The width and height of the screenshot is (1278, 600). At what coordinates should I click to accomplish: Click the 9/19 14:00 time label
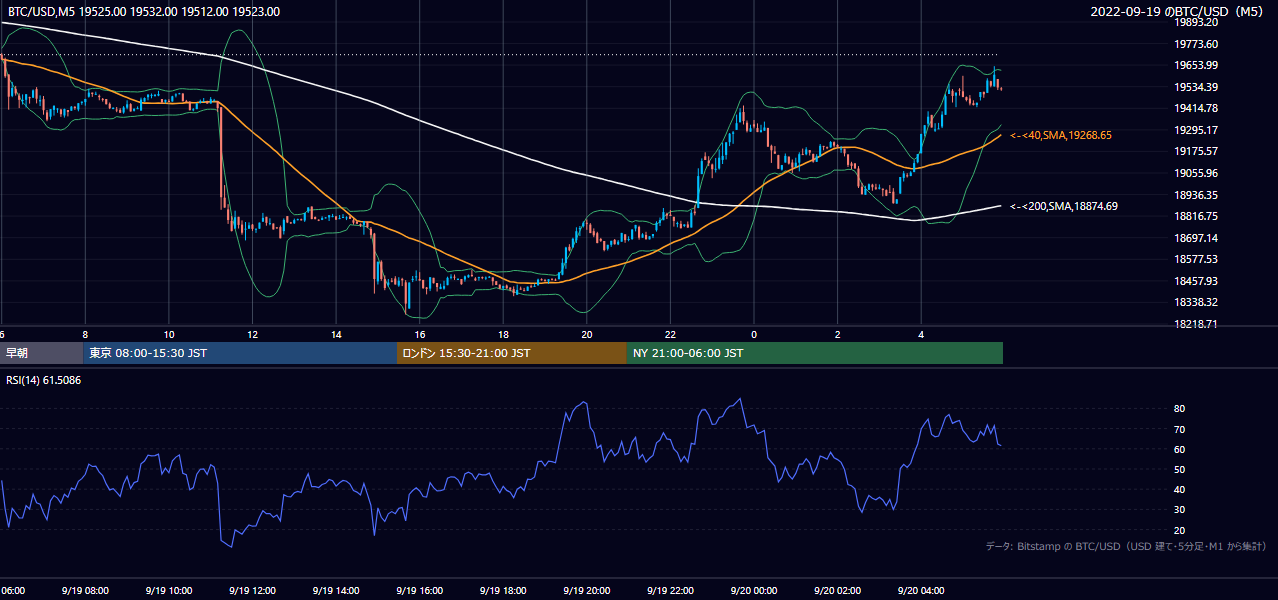[336, 591]
